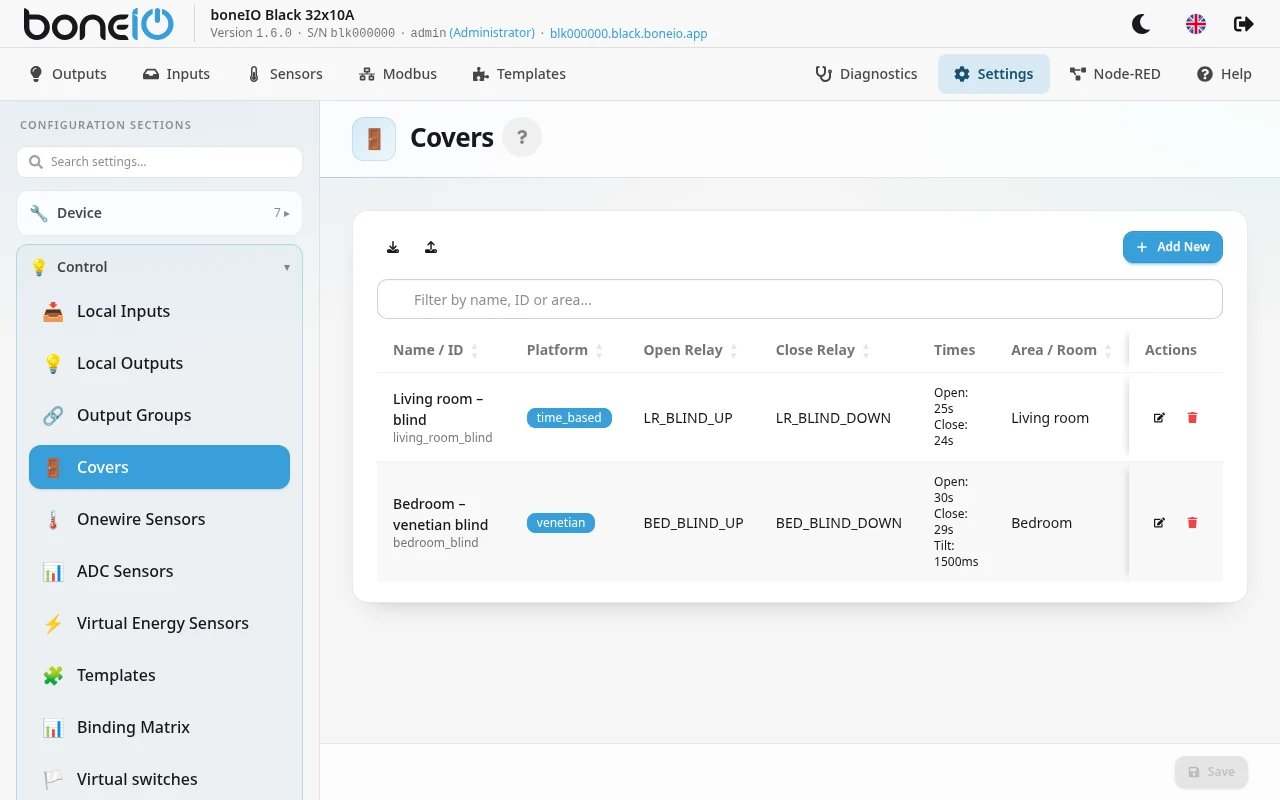This screenshot has width=1280, height=800.
Task: Open Local Outputs section
Action: (159, 363)
